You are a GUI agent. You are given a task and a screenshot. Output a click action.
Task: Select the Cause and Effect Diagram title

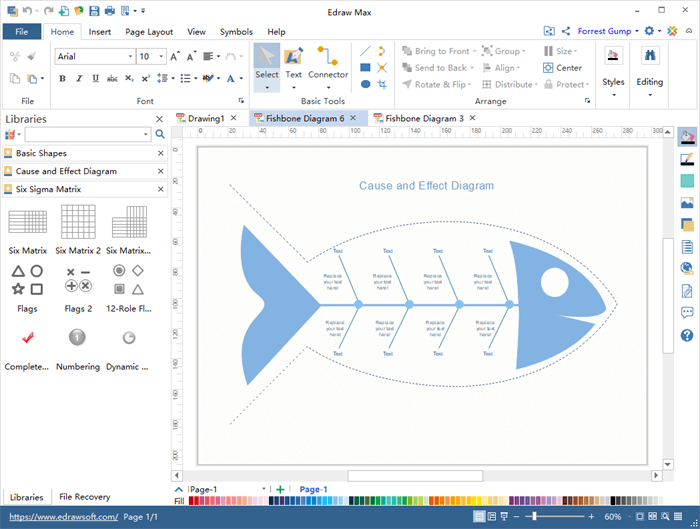[x=426, y=186]
